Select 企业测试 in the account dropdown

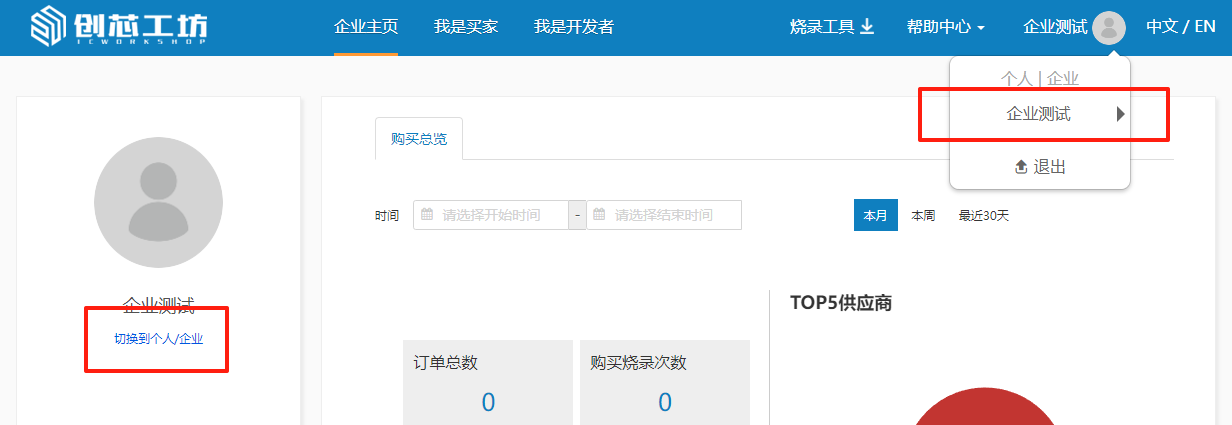(1039, 114)
